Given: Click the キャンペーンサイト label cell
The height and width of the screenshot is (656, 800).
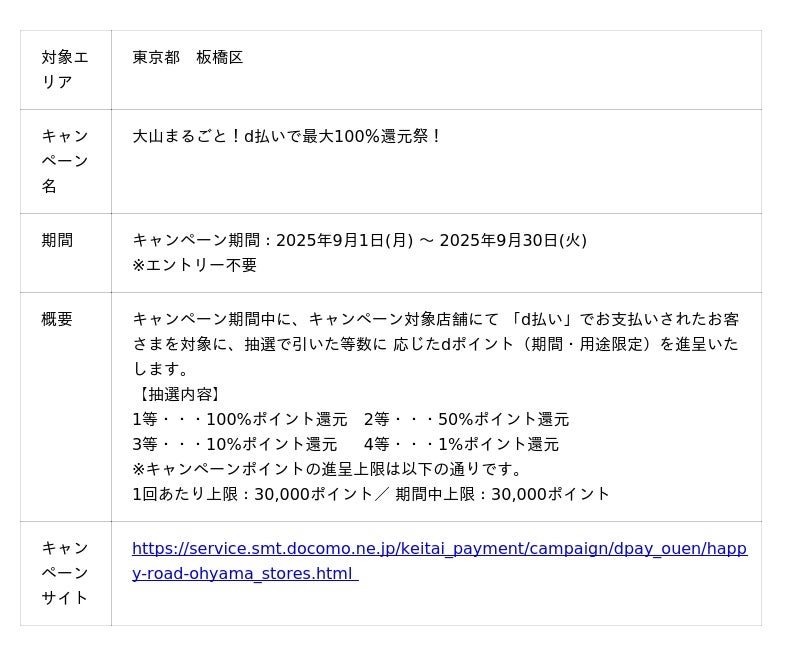Looking at the screenshot, I should click(65, 573).
